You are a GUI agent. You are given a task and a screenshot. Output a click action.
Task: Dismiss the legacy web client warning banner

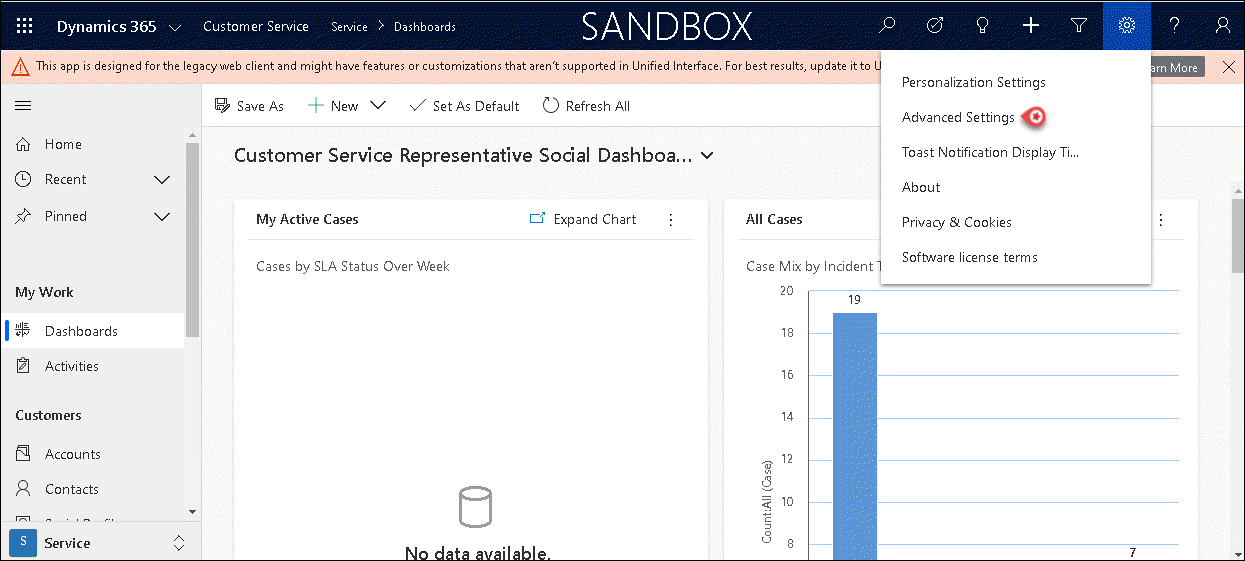click(1229, 67)
